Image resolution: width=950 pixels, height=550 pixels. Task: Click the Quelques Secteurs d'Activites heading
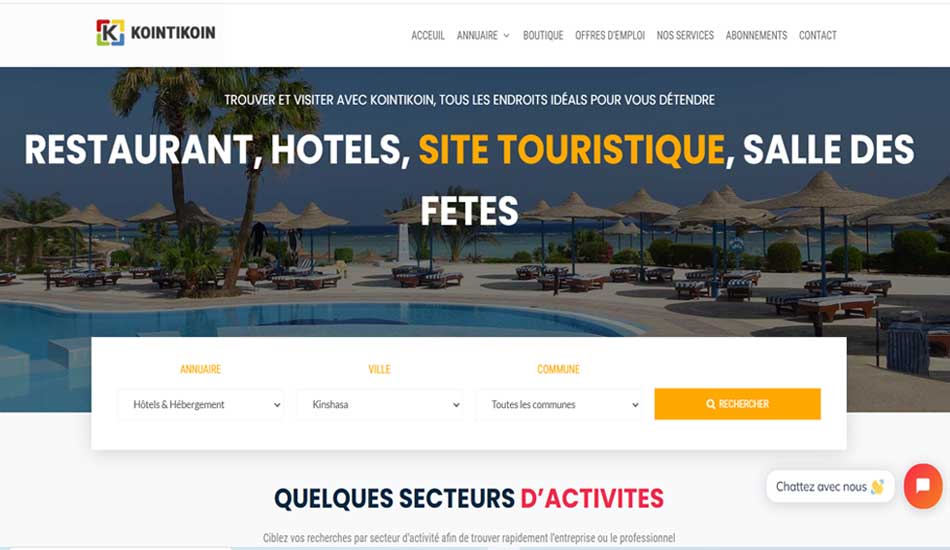[x=469, y=499]
